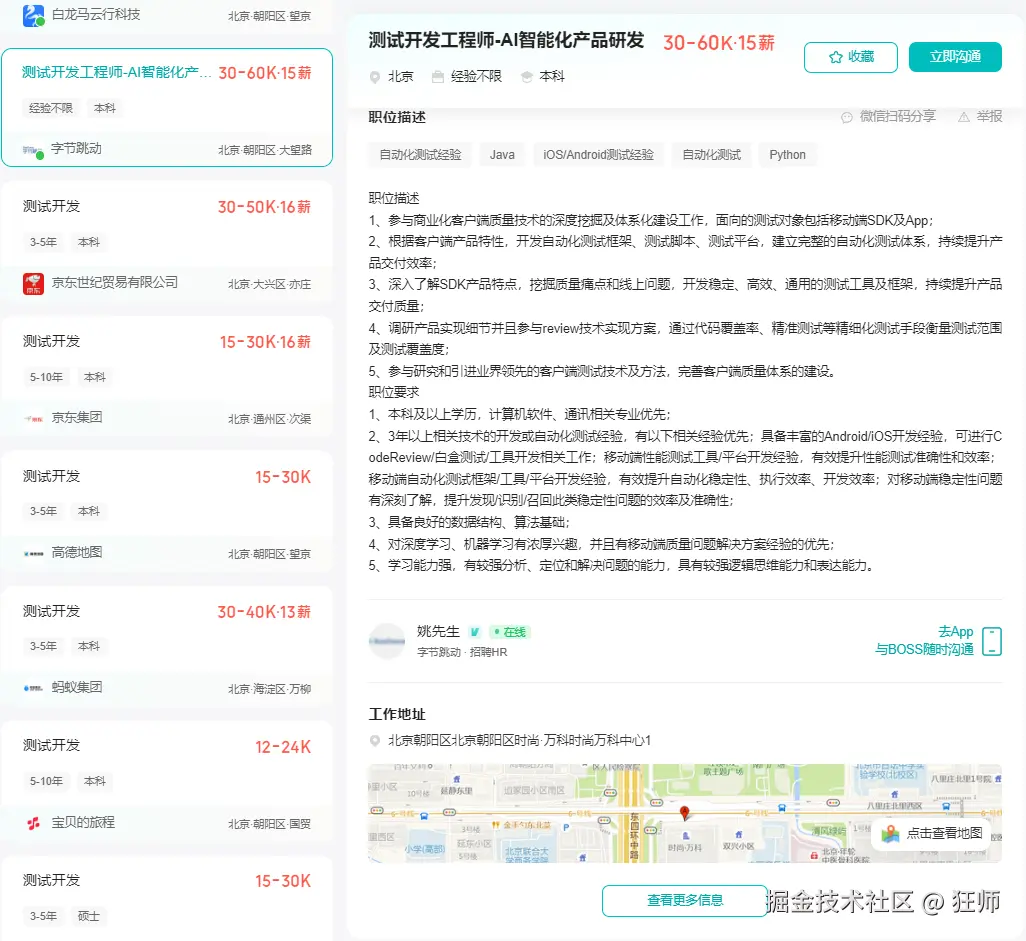This screenshot has width=1026, height=941.
Task: Click 白龙马云行科技 company logo
Action: (x=33, y=15)
